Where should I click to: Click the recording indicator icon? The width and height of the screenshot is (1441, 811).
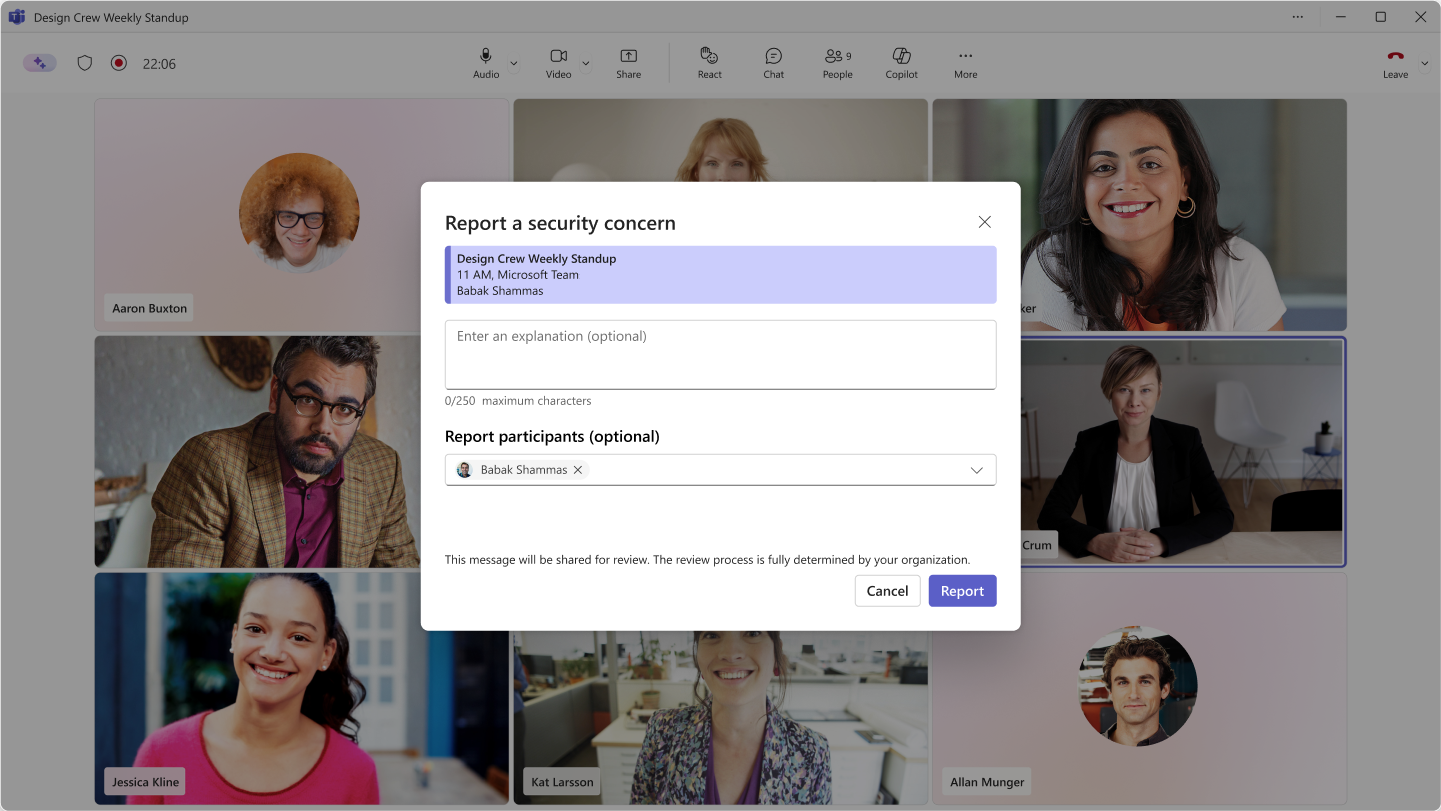pos(119,63)
